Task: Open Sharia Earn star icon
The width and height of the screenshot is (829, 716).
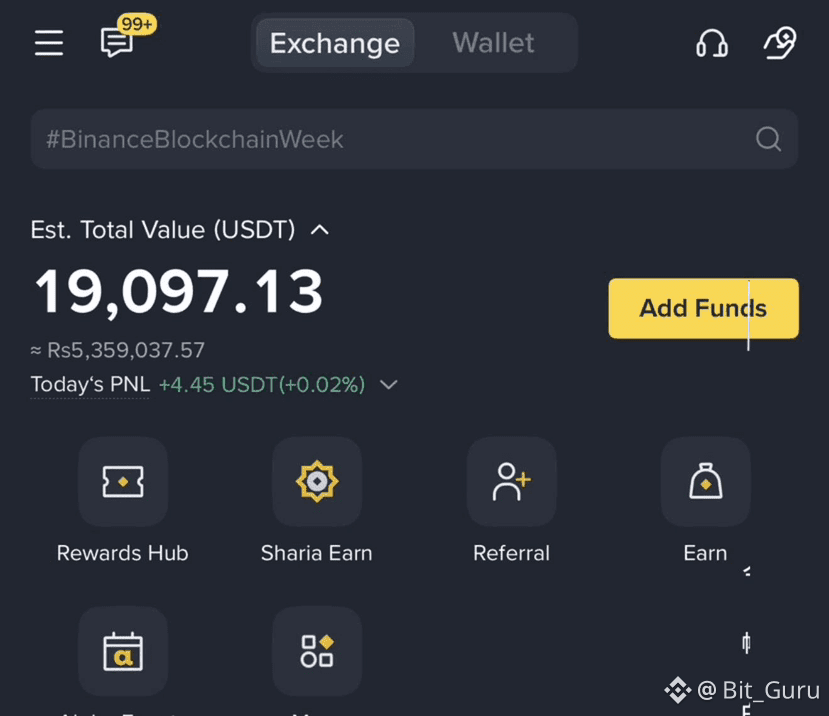Action: pyautogui.click(x=317, y=481)
